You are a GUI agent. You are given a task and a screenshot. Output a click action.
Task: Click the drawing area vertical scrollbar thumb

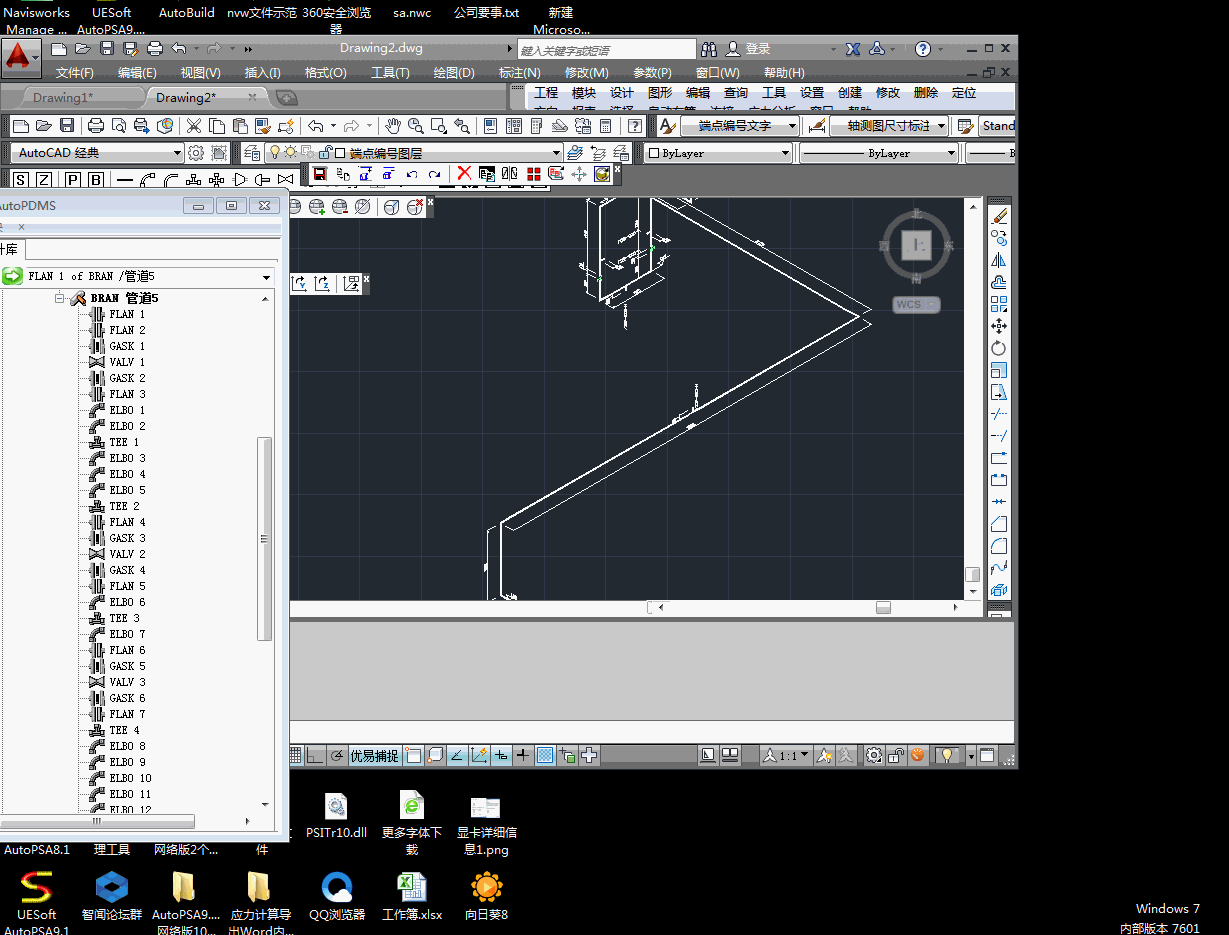971,574
